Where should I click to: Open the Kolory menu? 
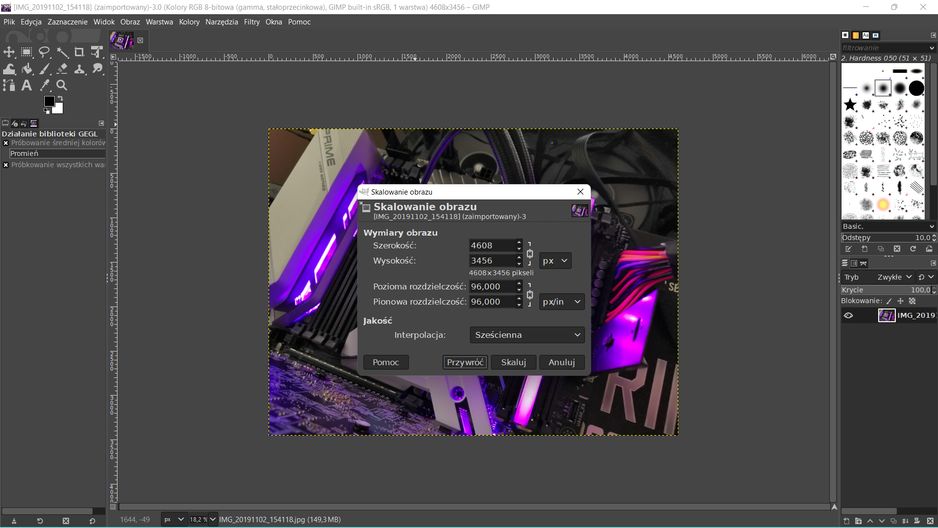189,22
